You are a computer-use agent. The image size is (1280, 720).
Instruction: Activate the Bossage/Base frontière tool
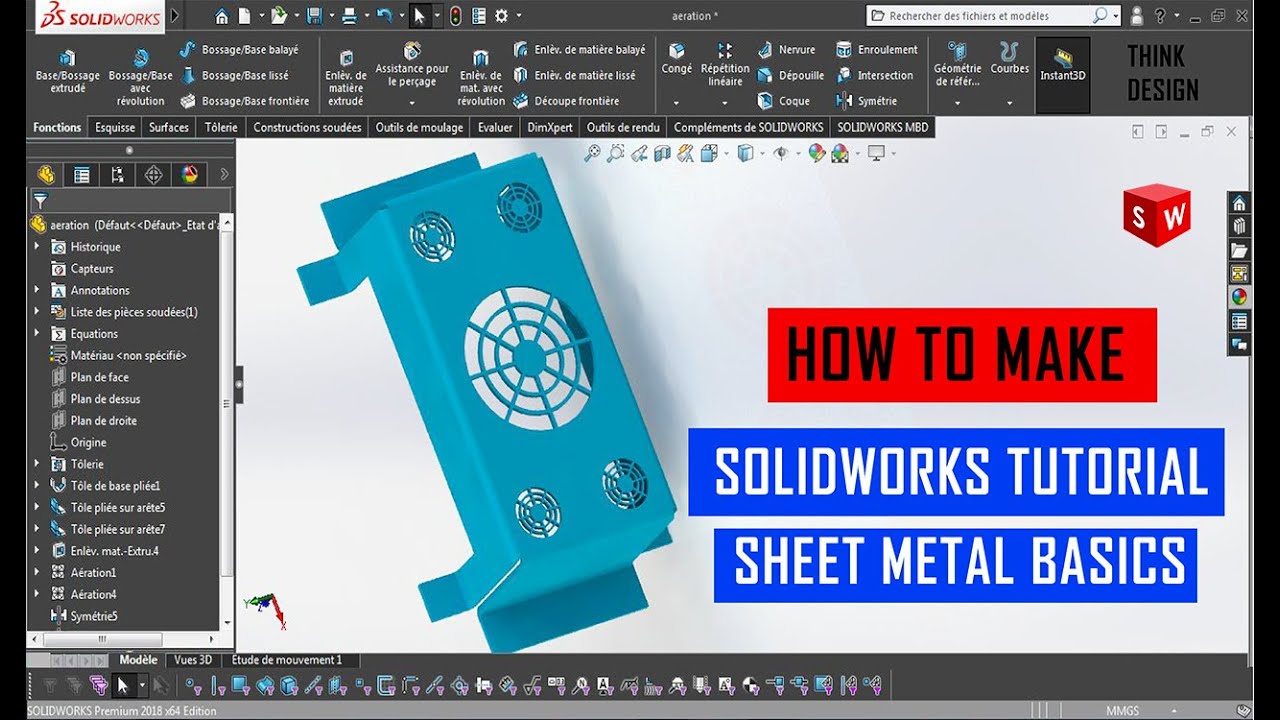[245, 101]
